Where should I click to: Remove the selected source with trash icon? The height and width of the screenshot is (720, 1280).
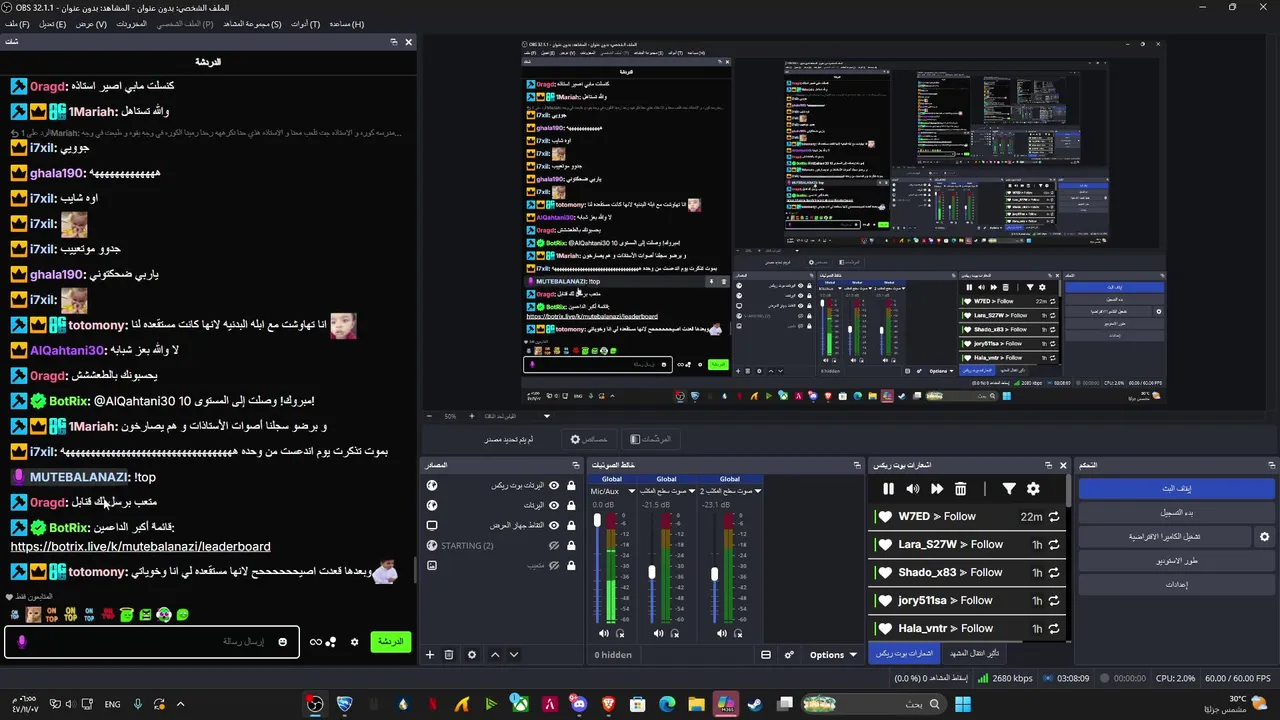click(x=449, y=655)
